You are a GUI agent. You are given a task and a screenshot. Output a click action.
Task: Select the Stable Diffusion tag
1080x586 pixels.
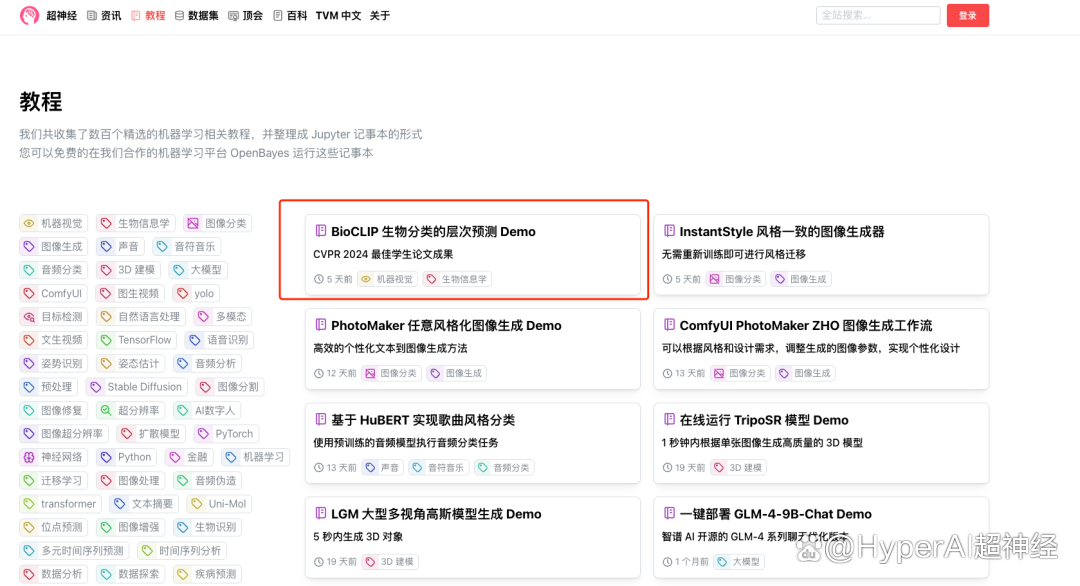click(x=136, y=387)
